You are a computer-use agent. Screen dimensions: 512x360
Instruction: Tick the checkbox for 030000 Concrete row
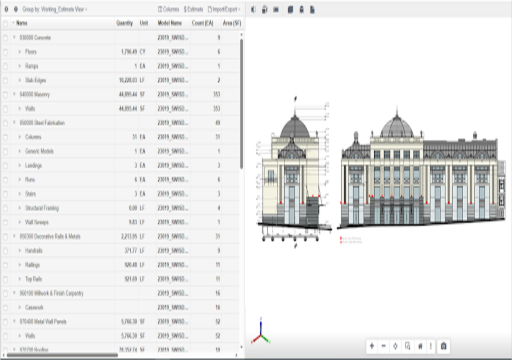point(5,38)
